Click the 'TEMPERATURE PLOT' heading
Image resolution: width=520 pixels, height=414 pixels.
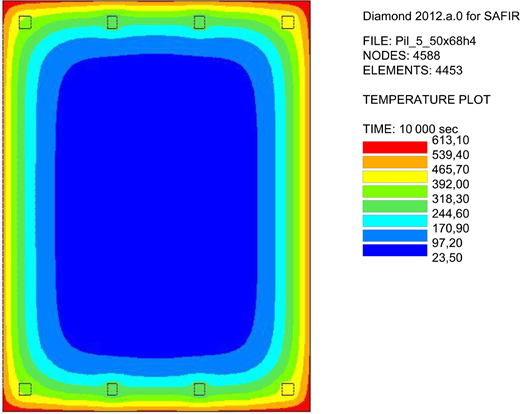[426, 100]
